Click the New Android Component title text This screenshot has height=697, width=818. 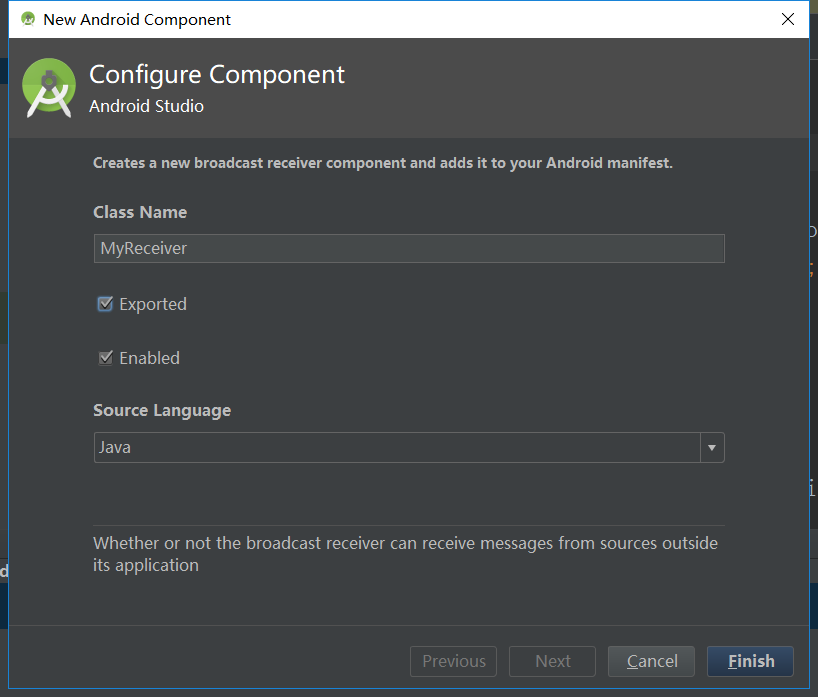pyautogui.click(x=137, y=20)
